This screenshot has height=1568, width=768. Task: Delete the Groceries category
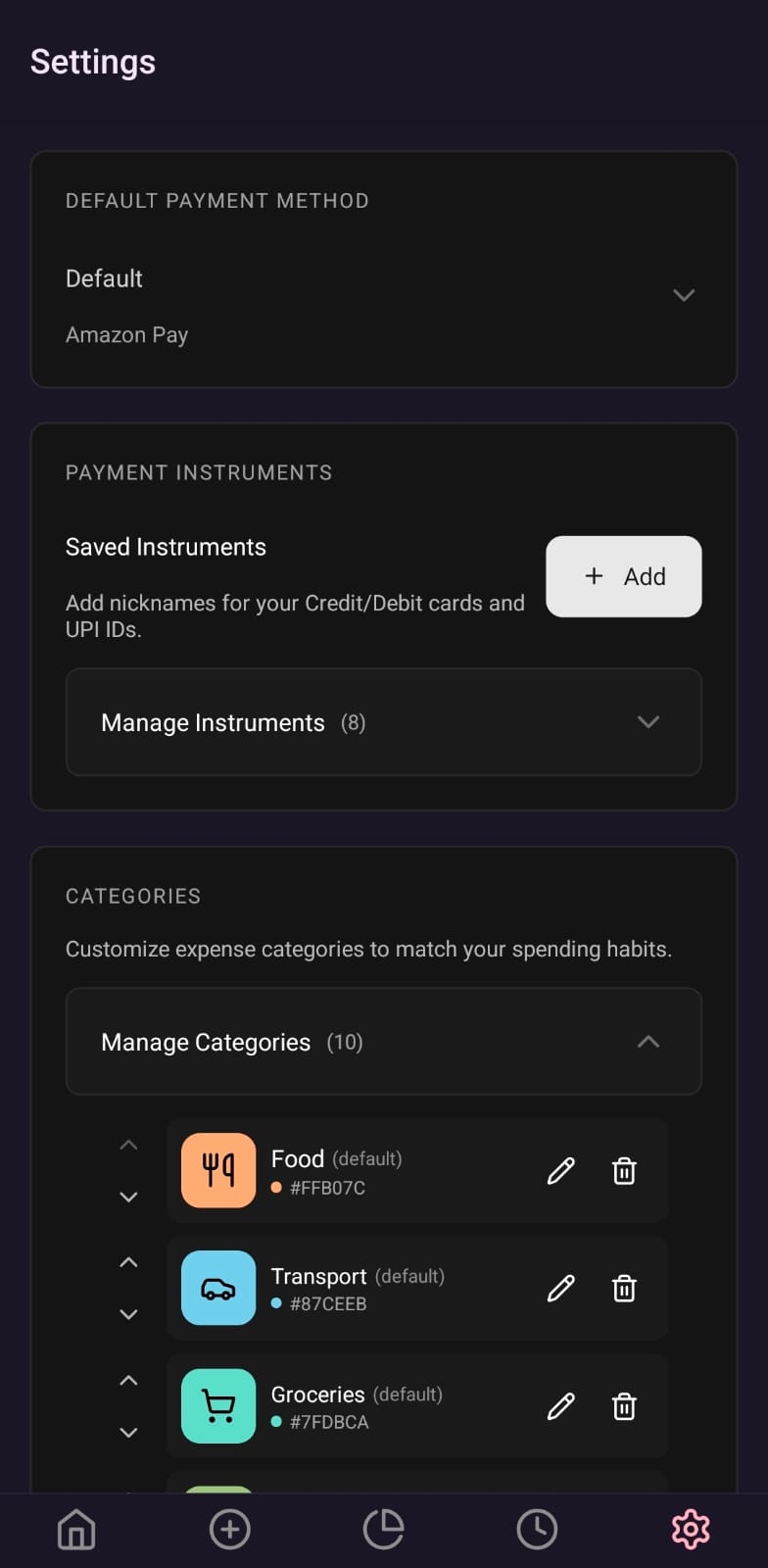pos(624,1407)
